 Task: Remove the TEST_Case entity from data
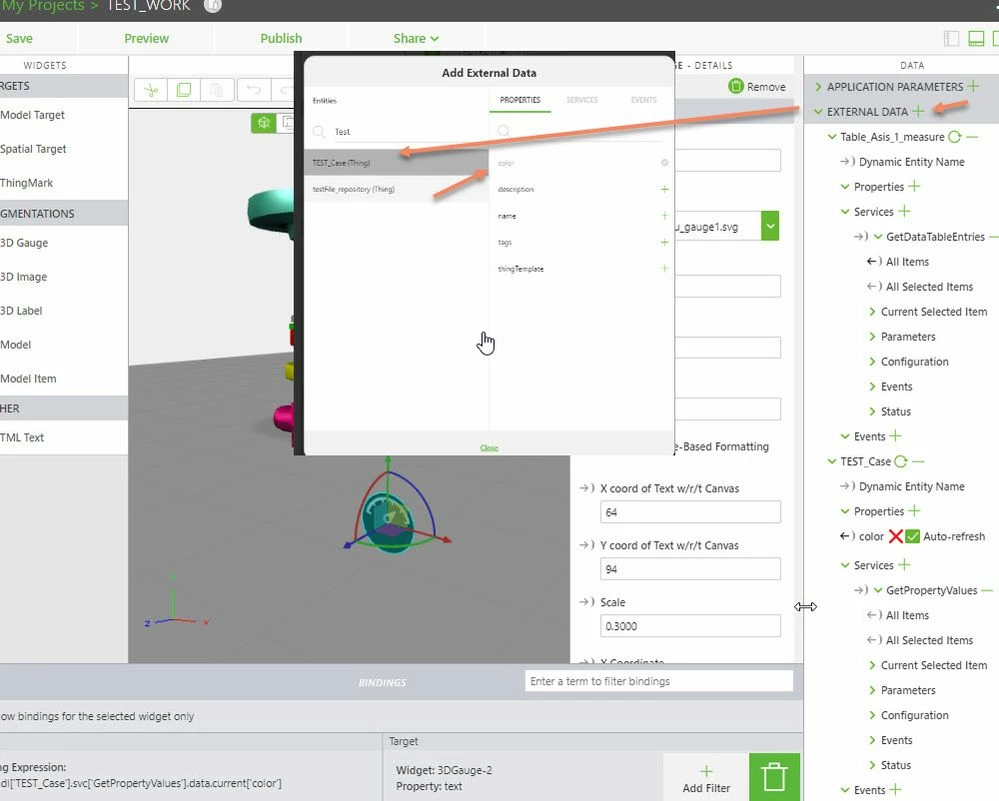tap(918, 461)
